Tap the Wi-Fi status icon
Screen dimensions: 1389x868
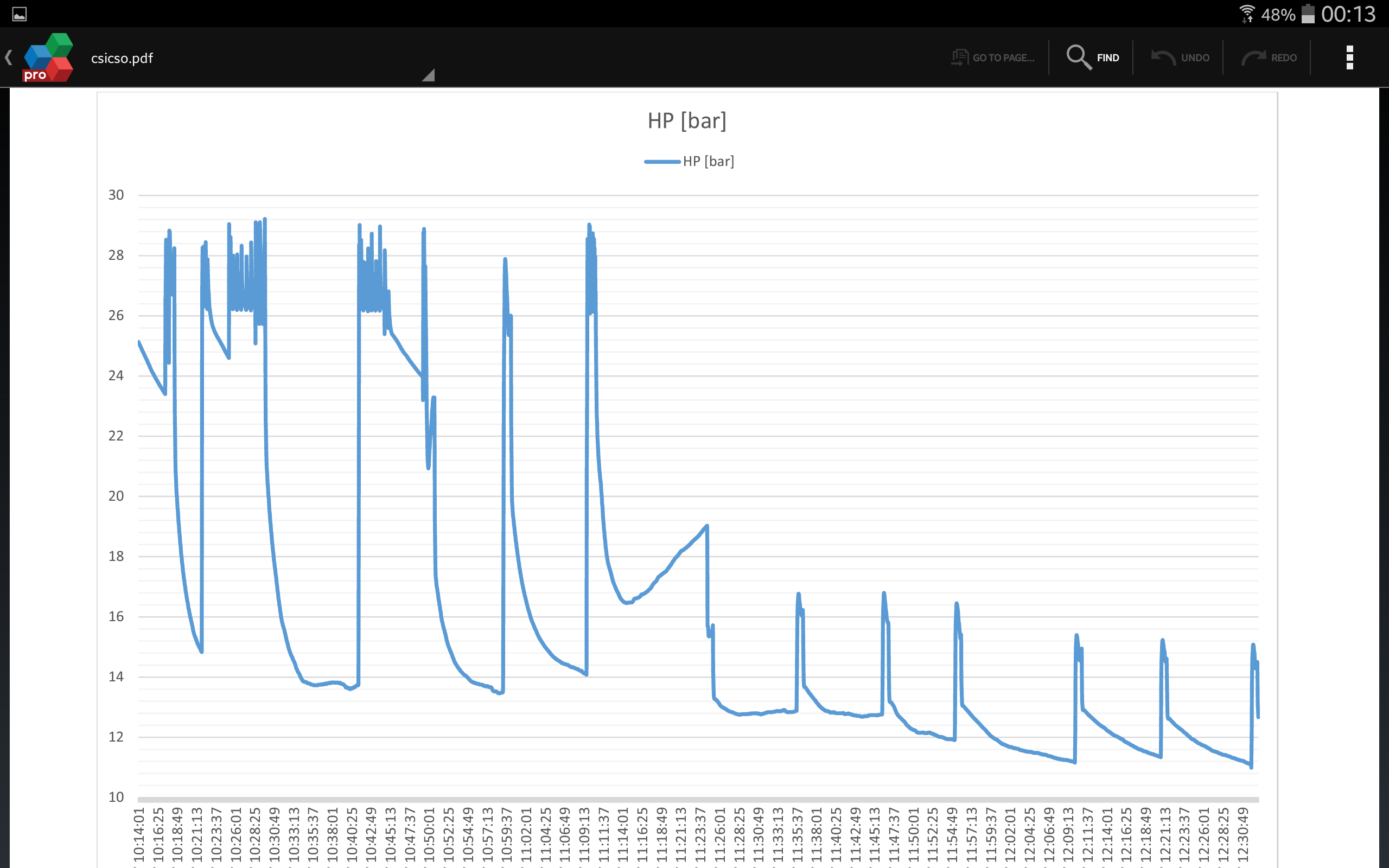[x=1246, y=14]
